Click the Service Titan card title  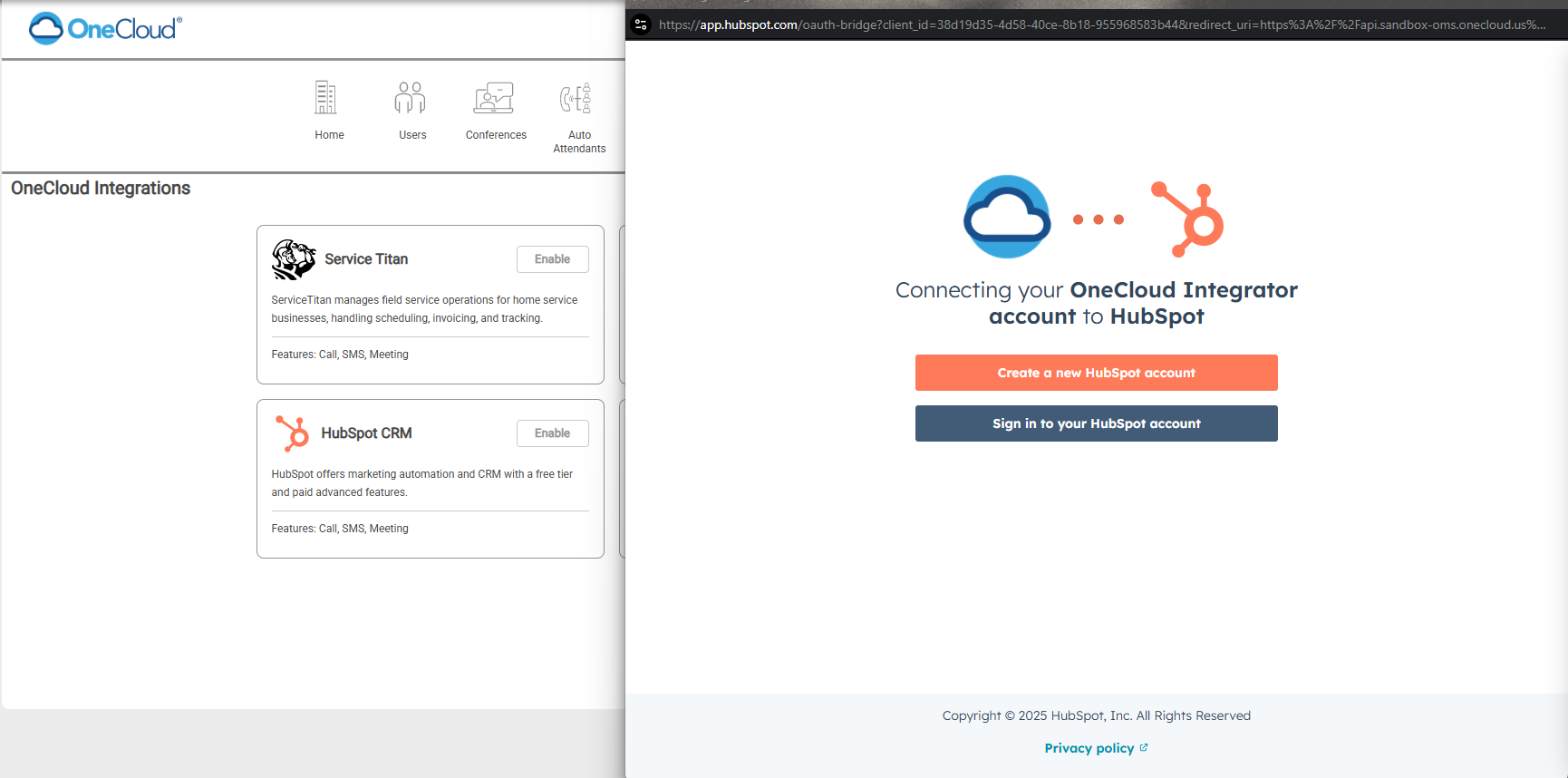point(366,259)
